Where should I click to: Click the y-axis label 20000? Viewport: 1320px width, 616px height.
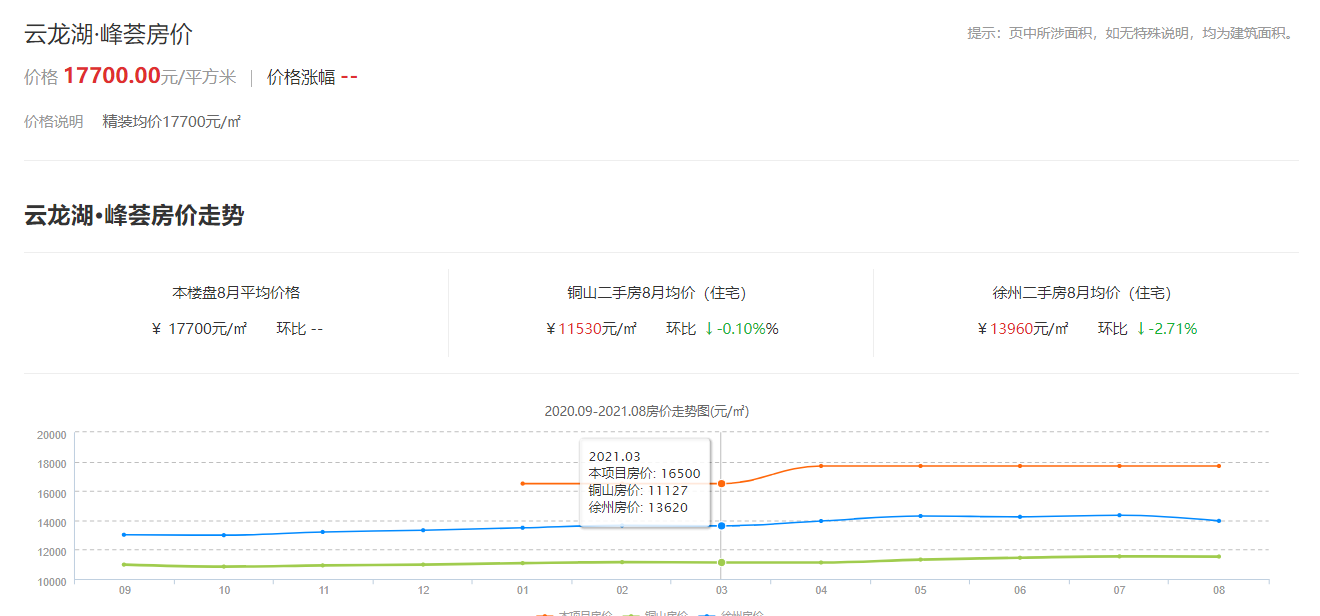(x=51, y=435)
